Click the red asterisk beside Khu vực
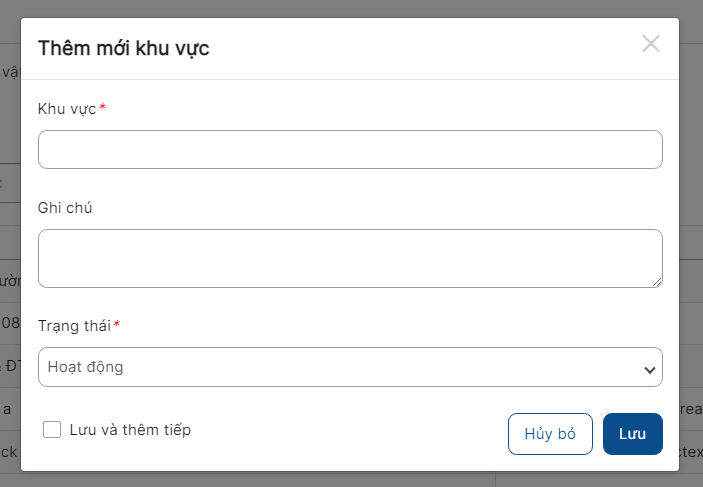The width and height of the screenshot is (703, 487). pyautogui.click(x=102, y=107)
